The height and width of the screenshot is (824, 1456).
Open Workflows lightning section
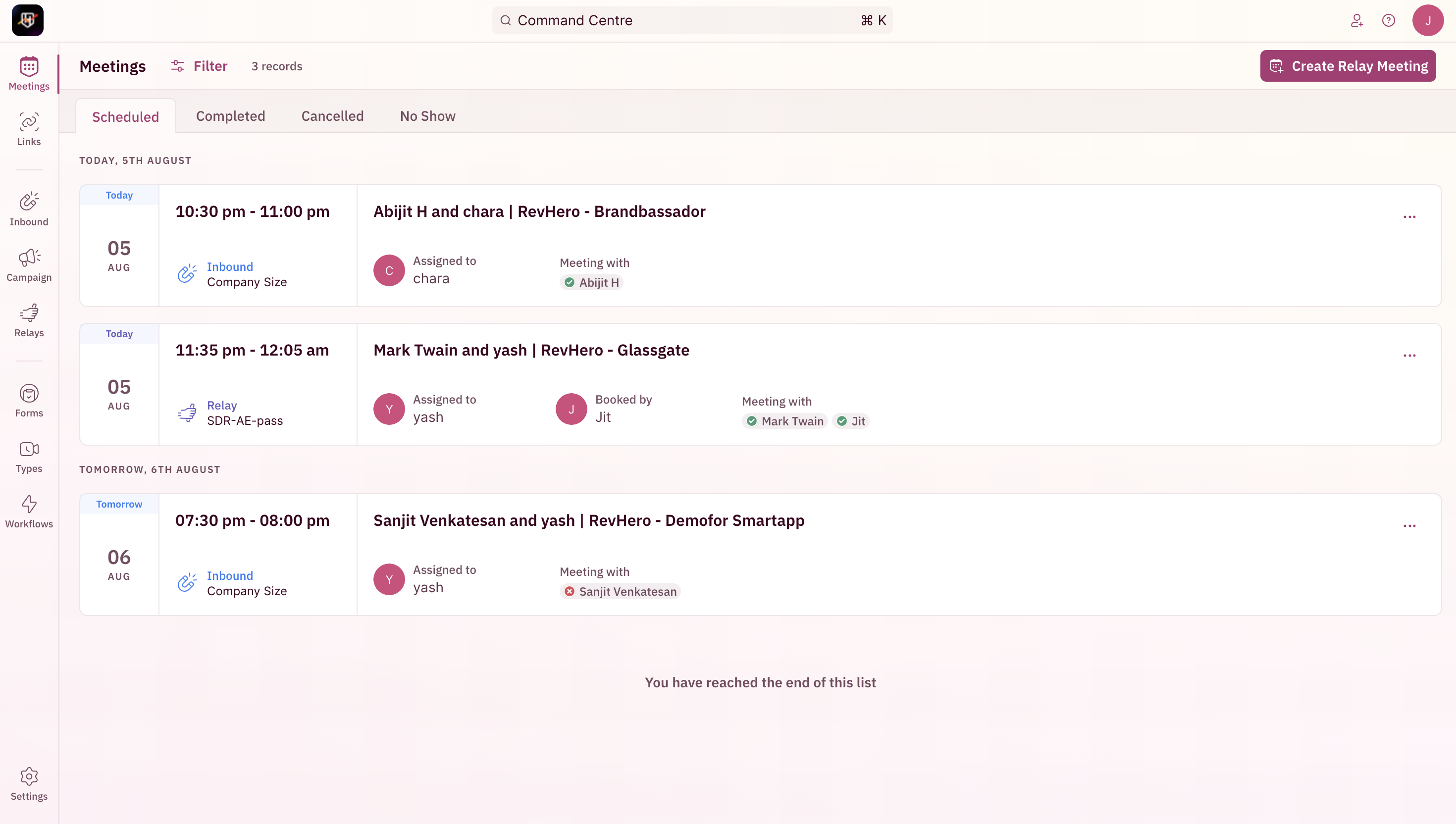[29, 512]
